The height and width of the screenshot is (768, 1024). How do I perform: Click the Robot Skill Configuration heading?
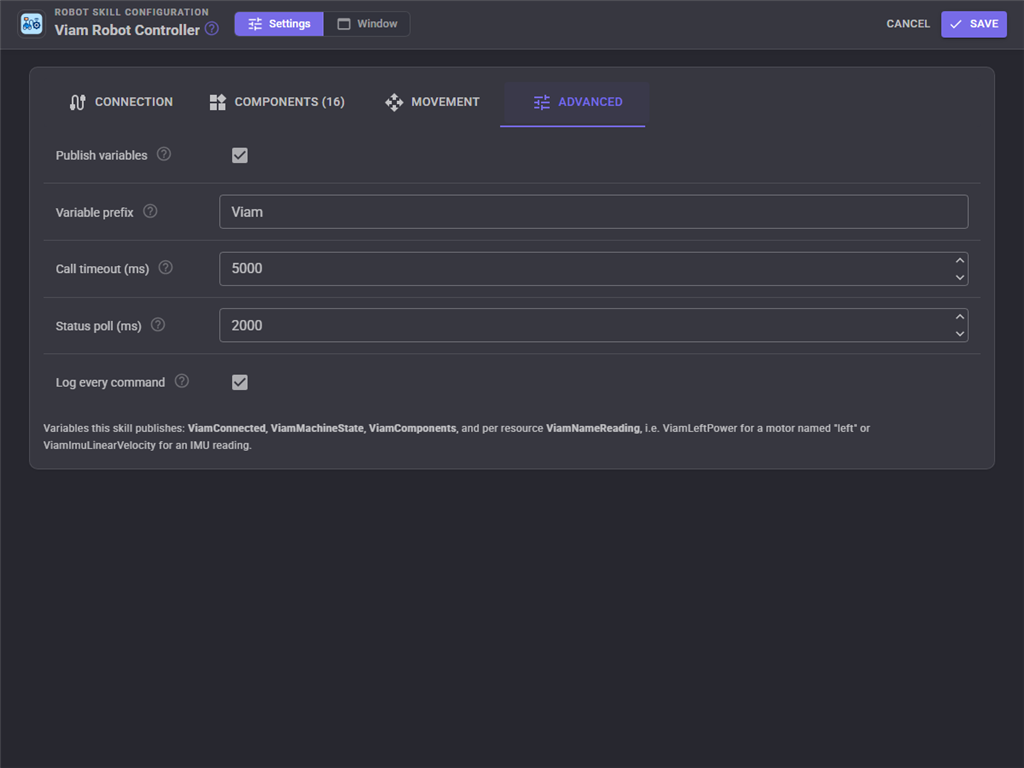(x=131, y=12)
